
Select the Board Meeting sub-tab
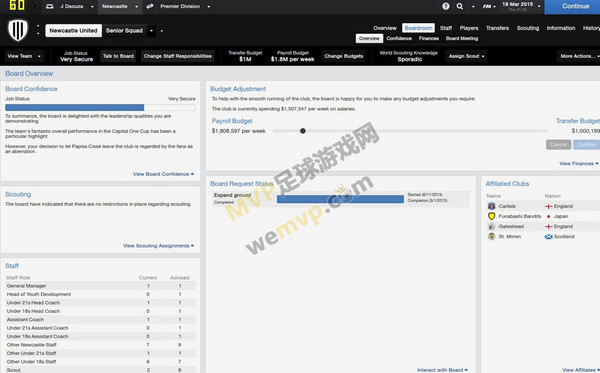tap(462, 38)
